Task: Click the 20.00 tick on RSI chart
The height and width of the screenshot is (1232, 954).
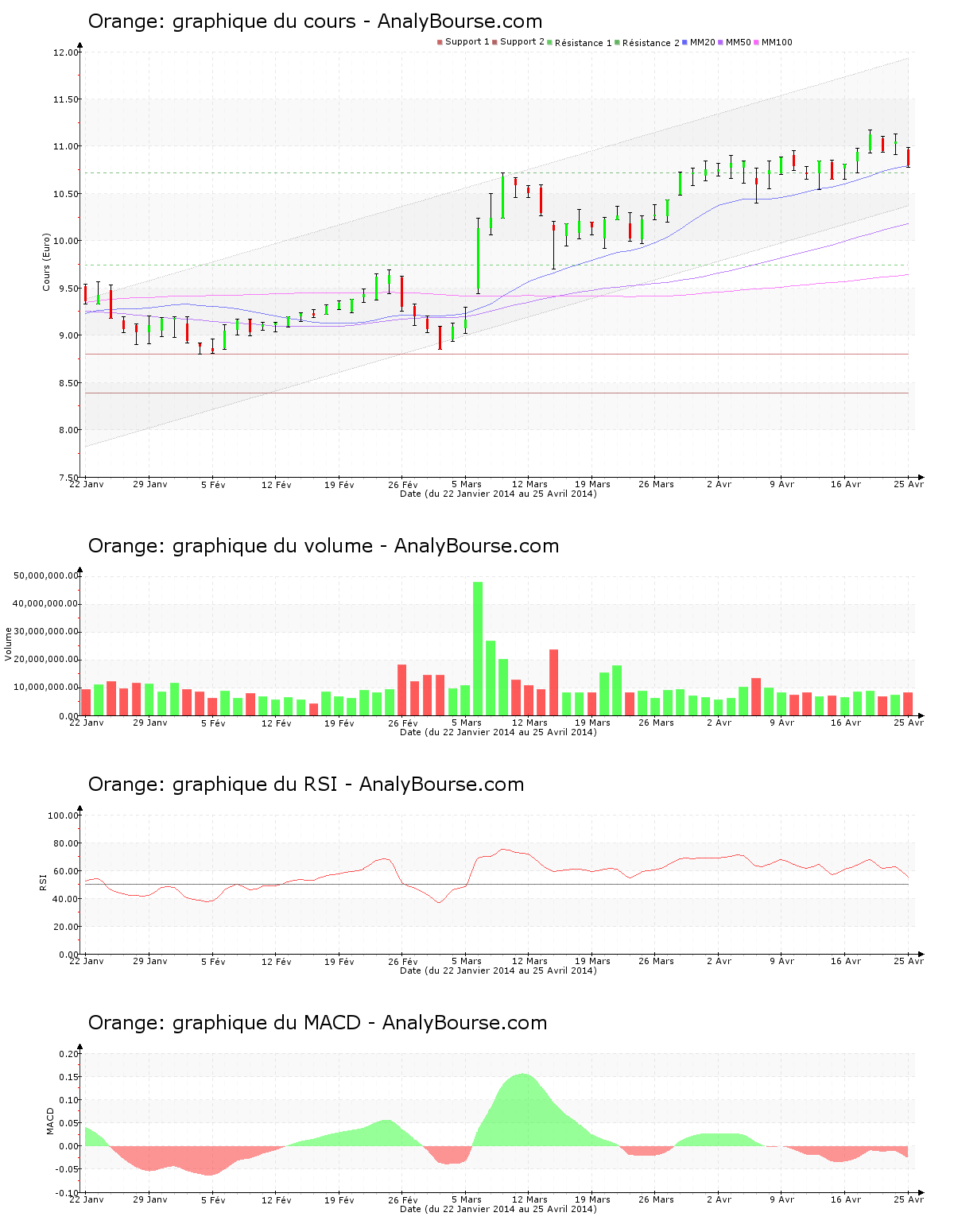Action: click(x=66, y=927)
